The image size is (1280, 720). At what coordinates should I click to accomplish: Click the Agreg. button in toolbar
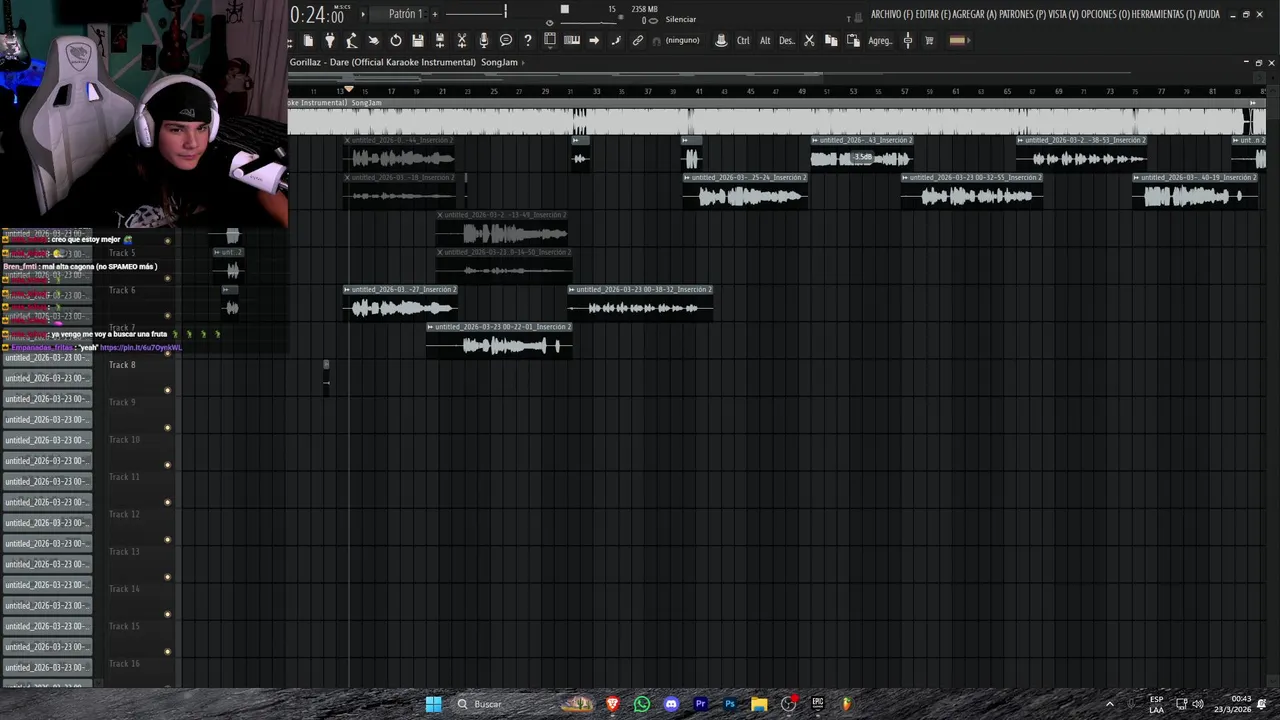coord(880,41)
